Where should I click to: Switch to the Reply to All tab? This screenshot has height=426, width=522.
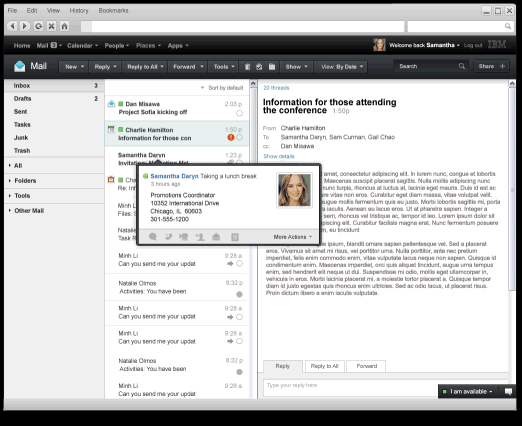(x=324, y=366)
